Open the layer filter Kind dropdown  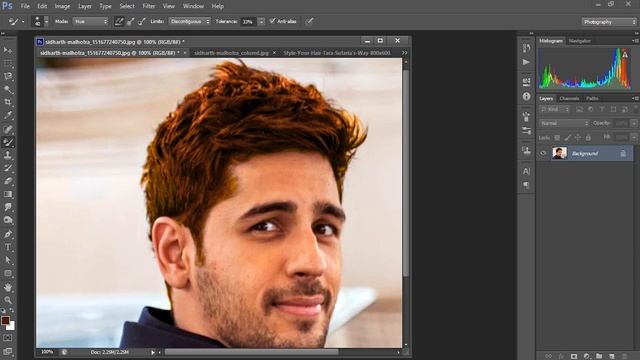(x=554, y=109)
